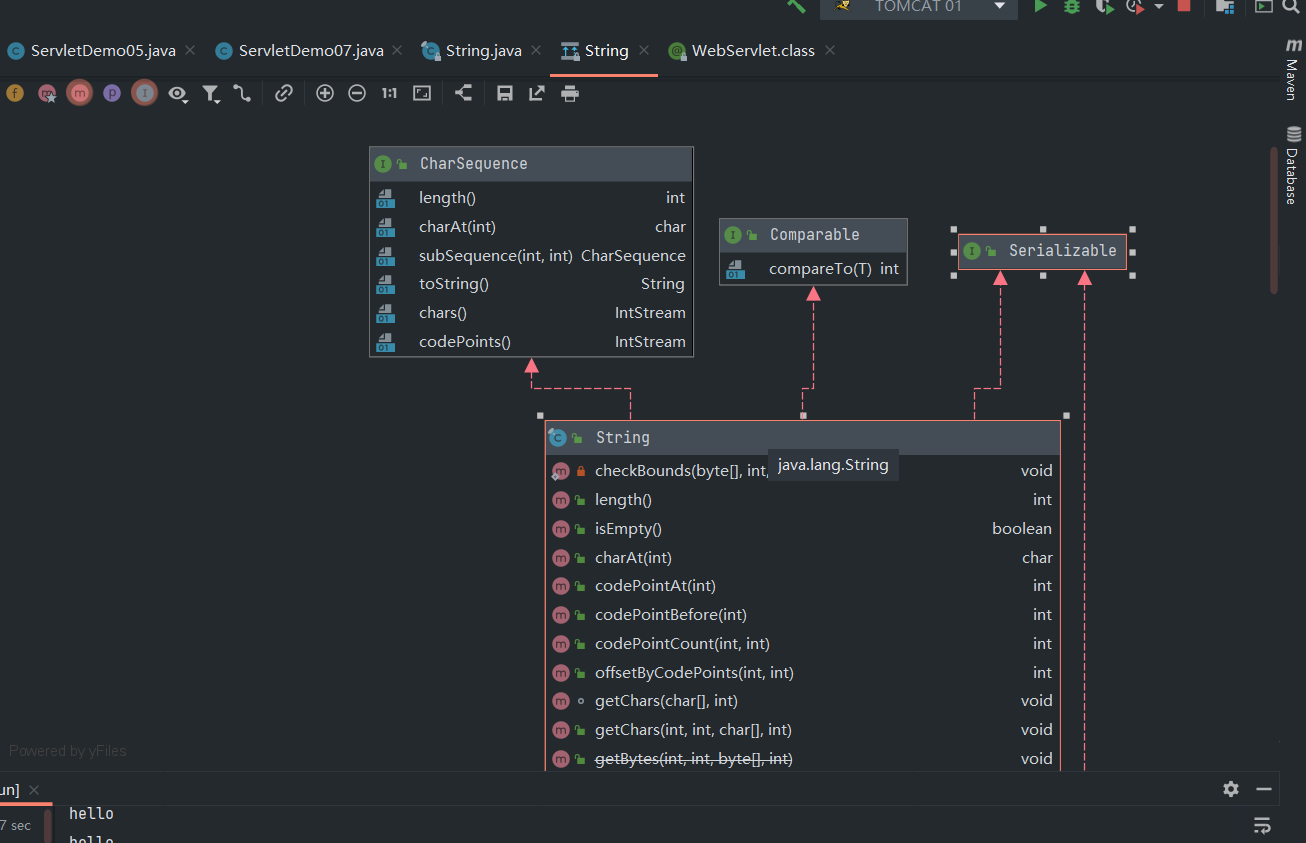Expand the profiler options dropdown arrow
The image size is (1306, 843).
[1159, 6]
